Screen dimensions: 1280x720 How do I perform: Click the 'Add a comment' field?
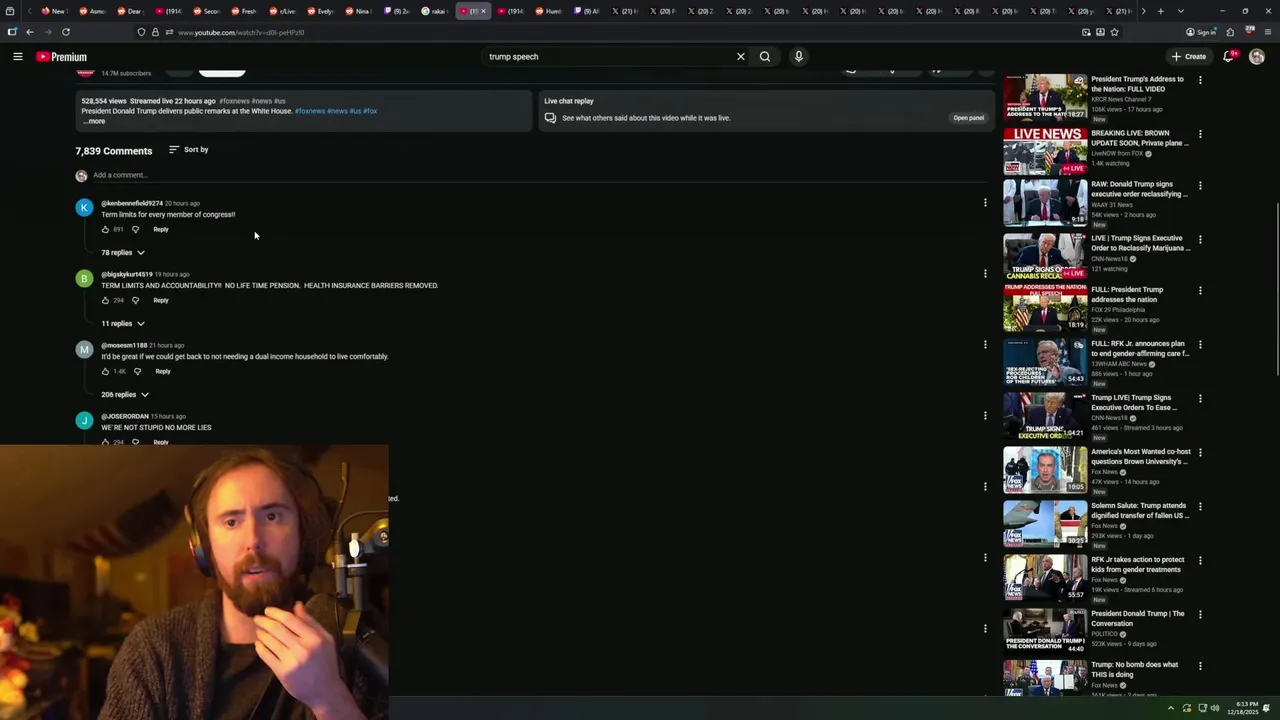(x=540, y=176)
